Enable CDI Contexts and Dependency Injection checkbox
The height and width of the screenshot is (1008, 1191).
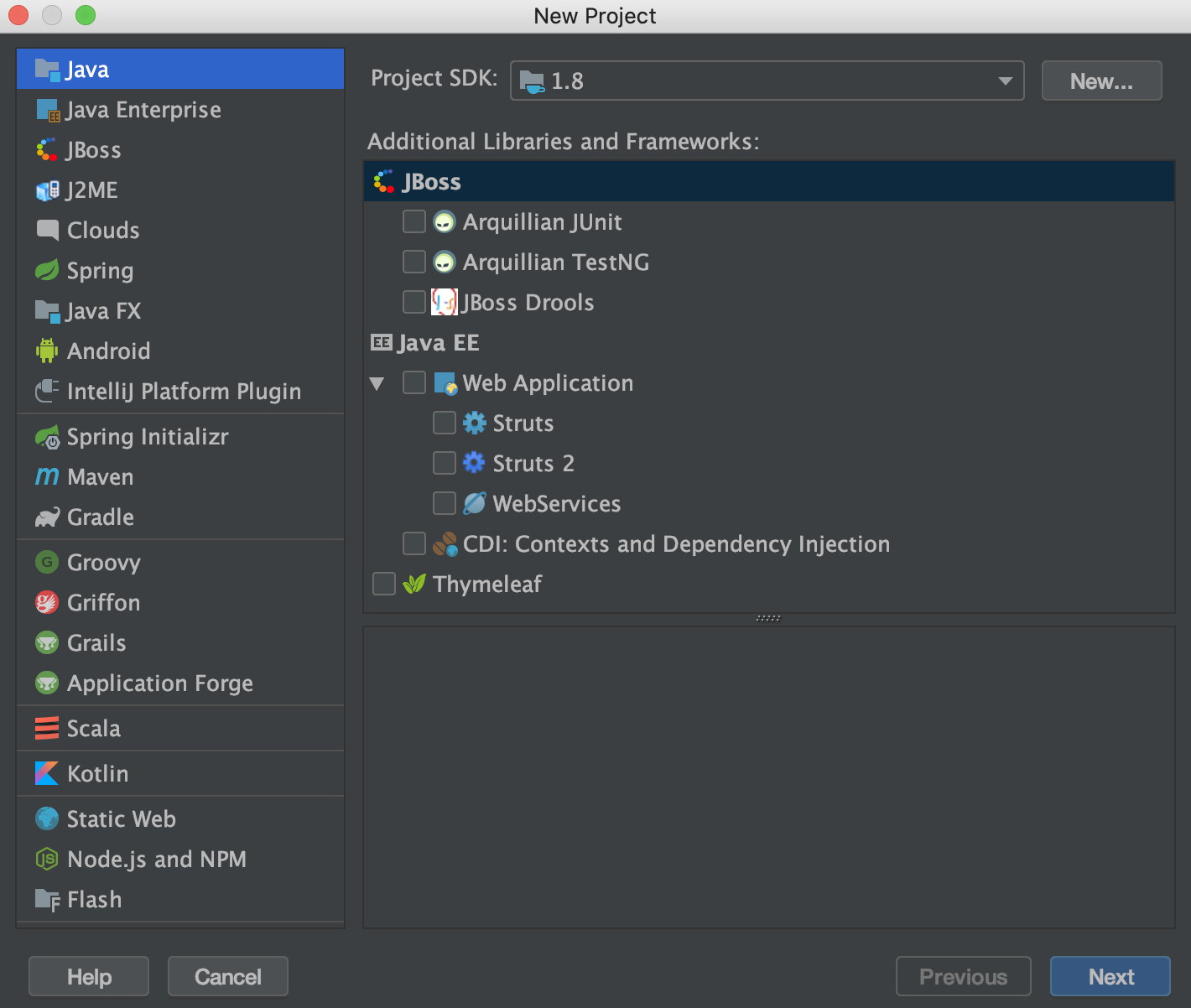tap(414, 543)
